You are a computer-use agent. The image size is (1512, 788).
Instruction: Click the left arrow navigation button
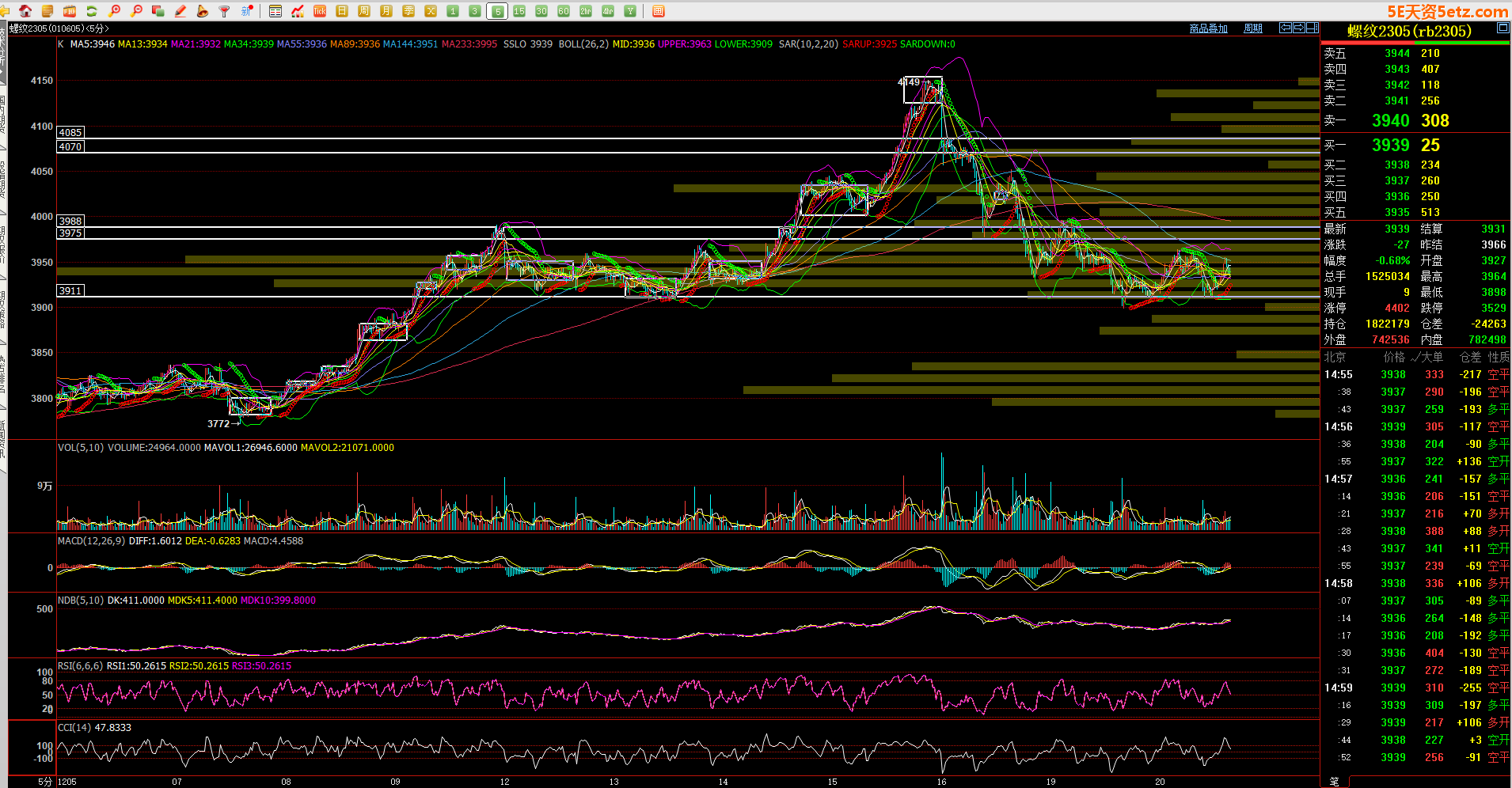[1286, 28]
